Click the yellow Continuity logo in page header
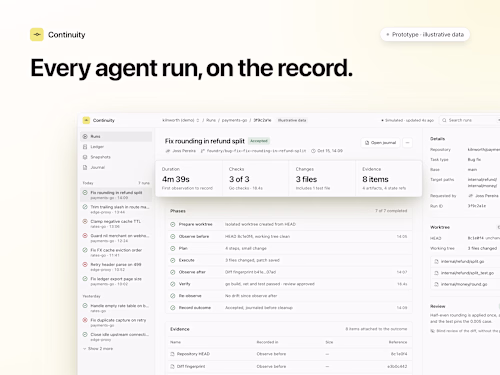 37,34
